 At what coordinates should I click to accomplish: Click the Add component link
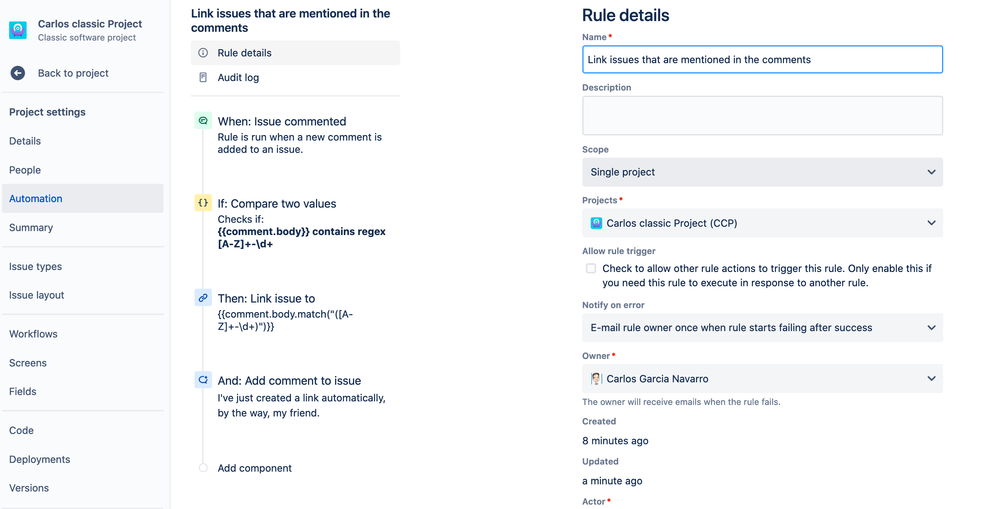255,468
